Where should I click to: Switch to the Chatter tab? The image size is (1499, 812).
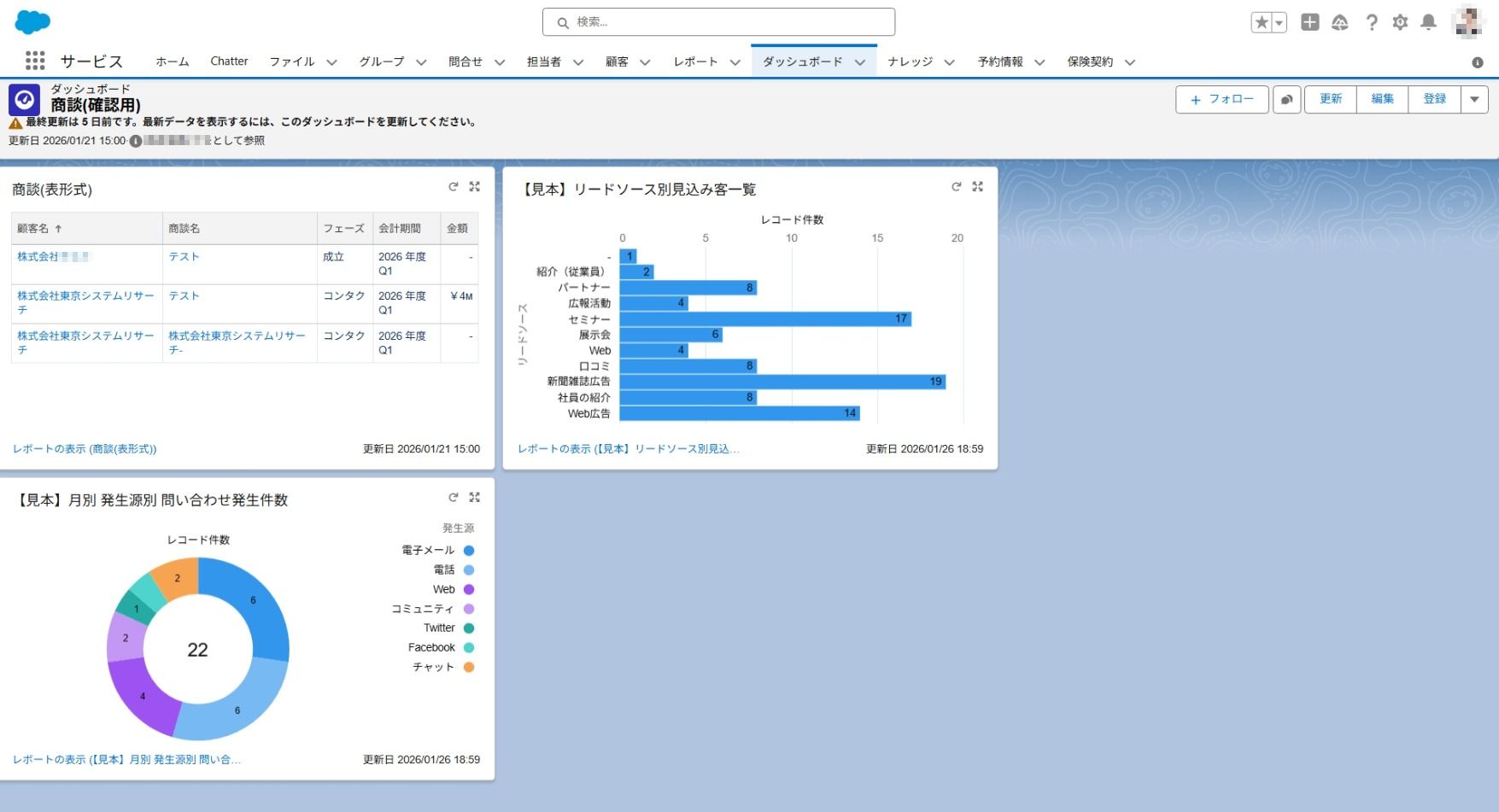click(x=229, y=61)
